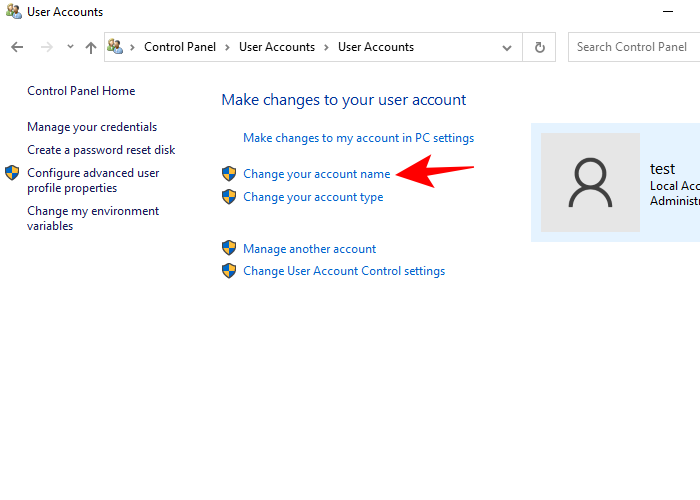
Task: Open the recent locations dropdown chevron
Action: (x=70, y=47)
